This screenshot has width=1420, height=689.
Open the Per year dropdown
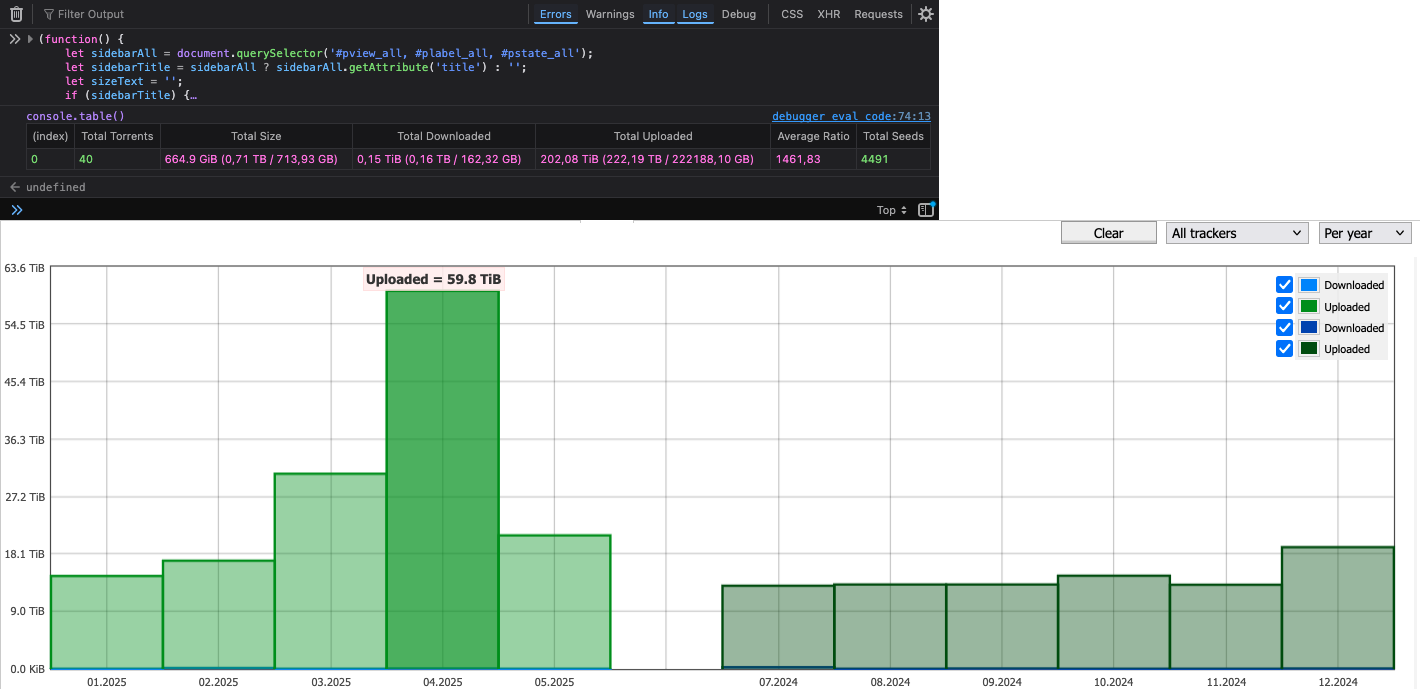tap(1365, 233)
